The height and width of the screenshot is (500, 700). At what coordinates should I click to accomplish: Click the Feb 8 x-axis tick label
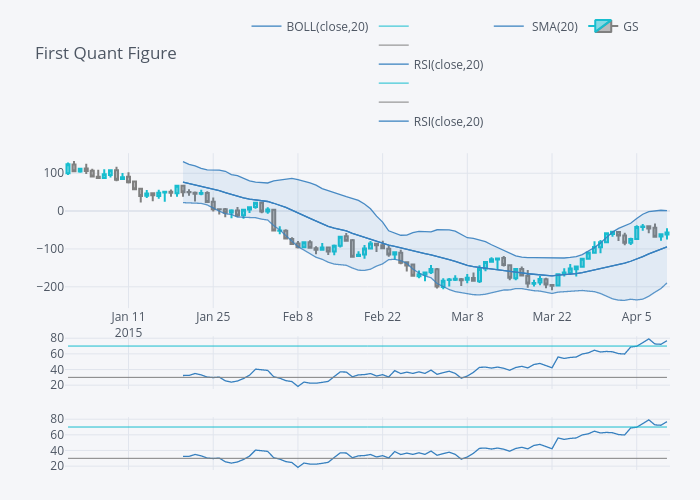pyautogui.click(x=298, y=317)
